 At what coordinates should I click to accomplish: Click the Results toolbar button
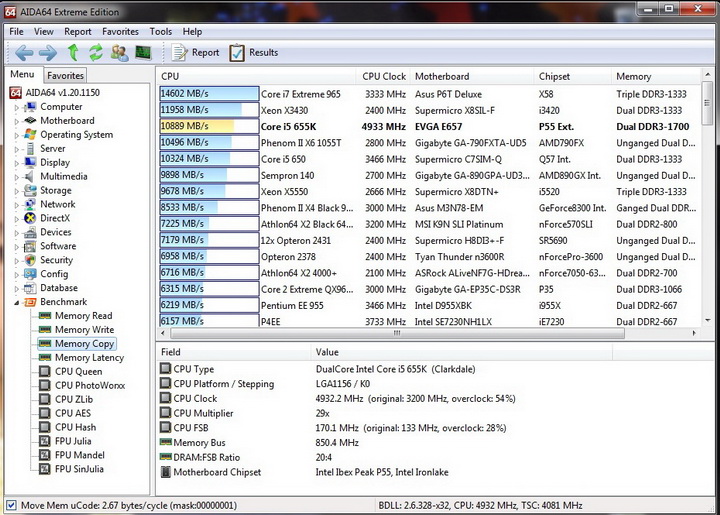(x=254, y=52)
